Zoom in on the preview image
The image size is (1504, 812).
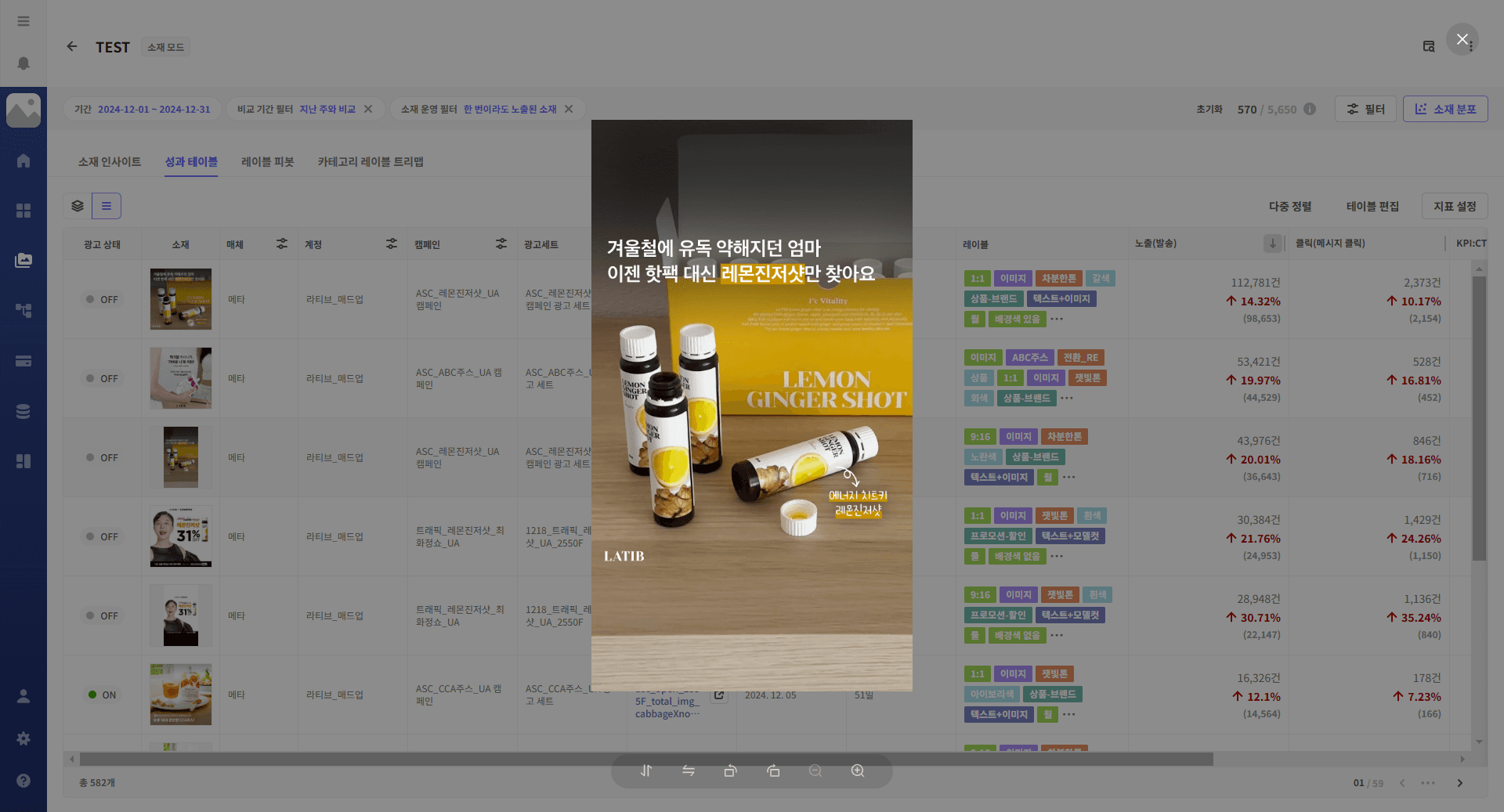858,771
